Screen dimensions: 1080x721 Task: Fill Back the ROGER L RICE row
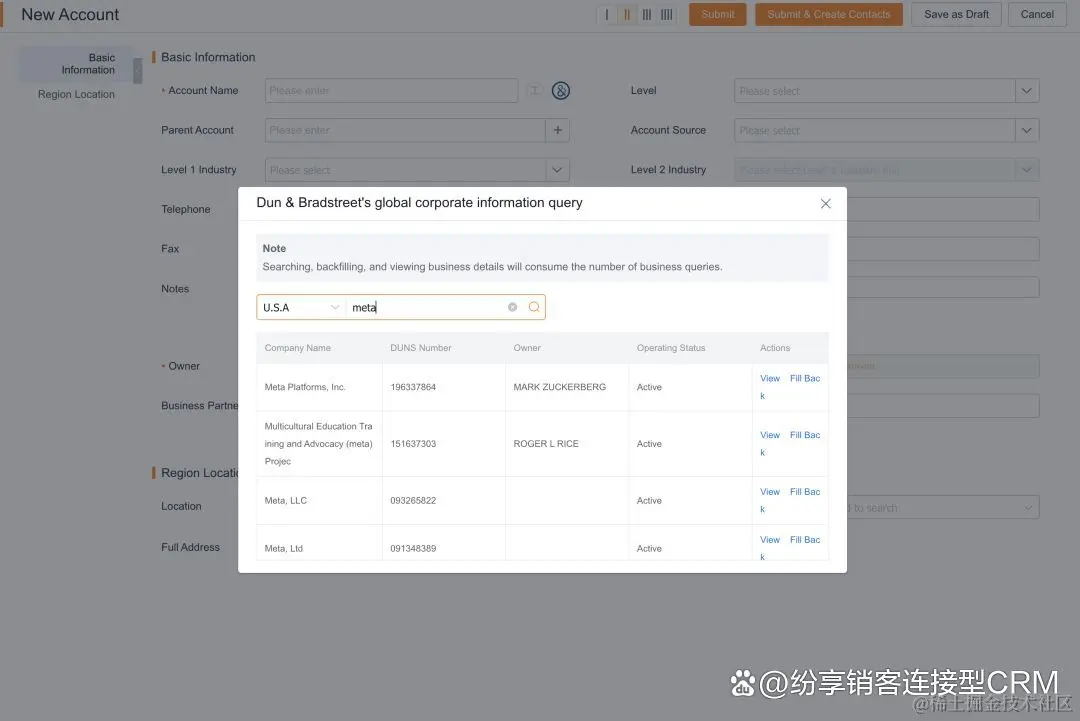coord(804,435)
